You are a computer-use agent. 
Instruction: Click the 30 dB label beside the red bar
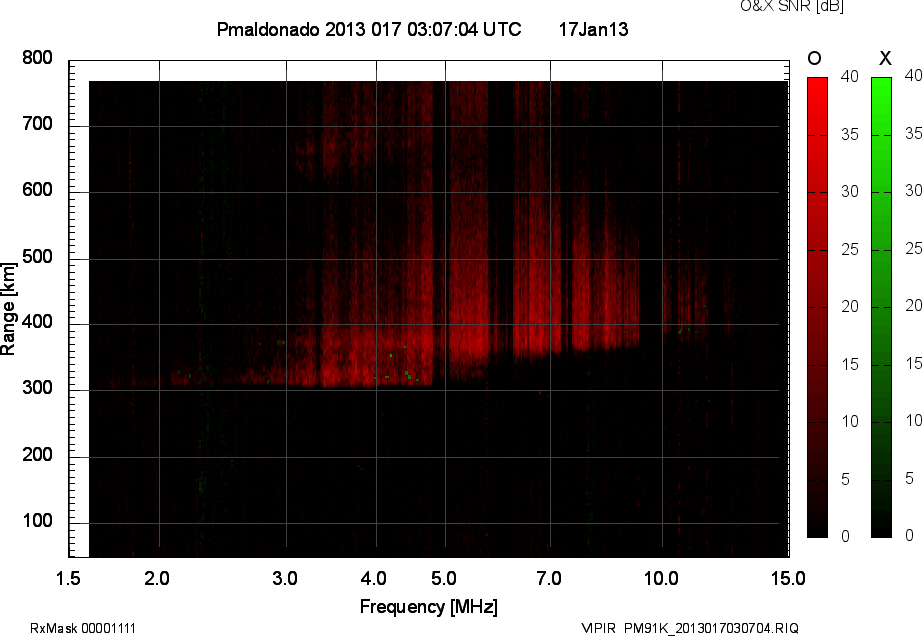click(x=850, y=192)
